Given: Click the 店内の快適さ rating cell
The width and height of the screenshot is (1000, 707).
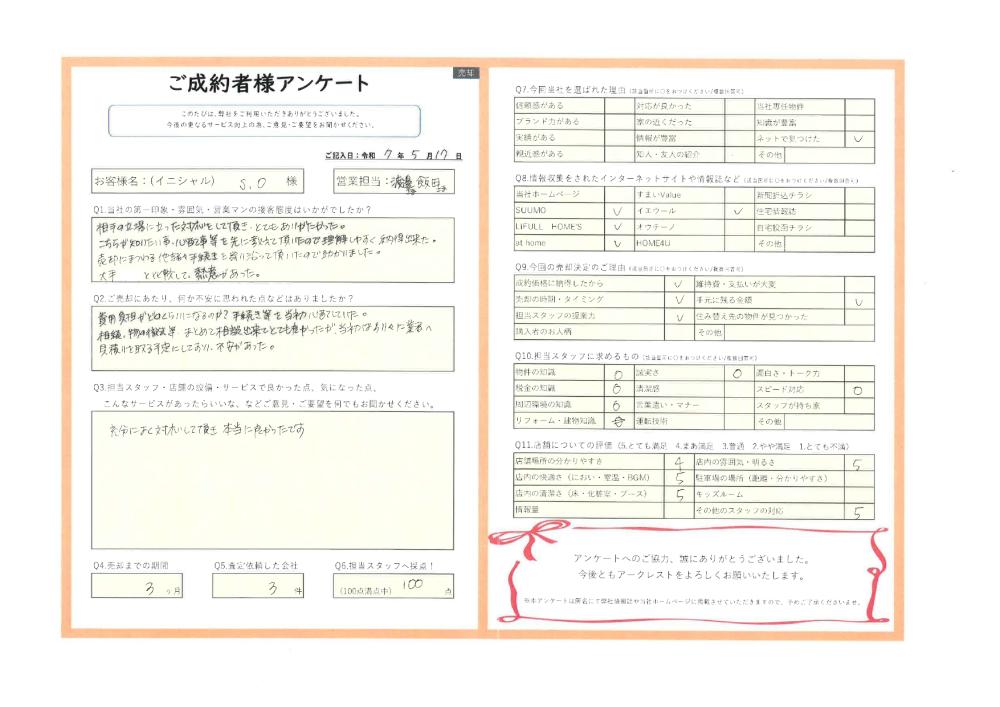Looking at the screenshot, I should [x=679, y=478].
